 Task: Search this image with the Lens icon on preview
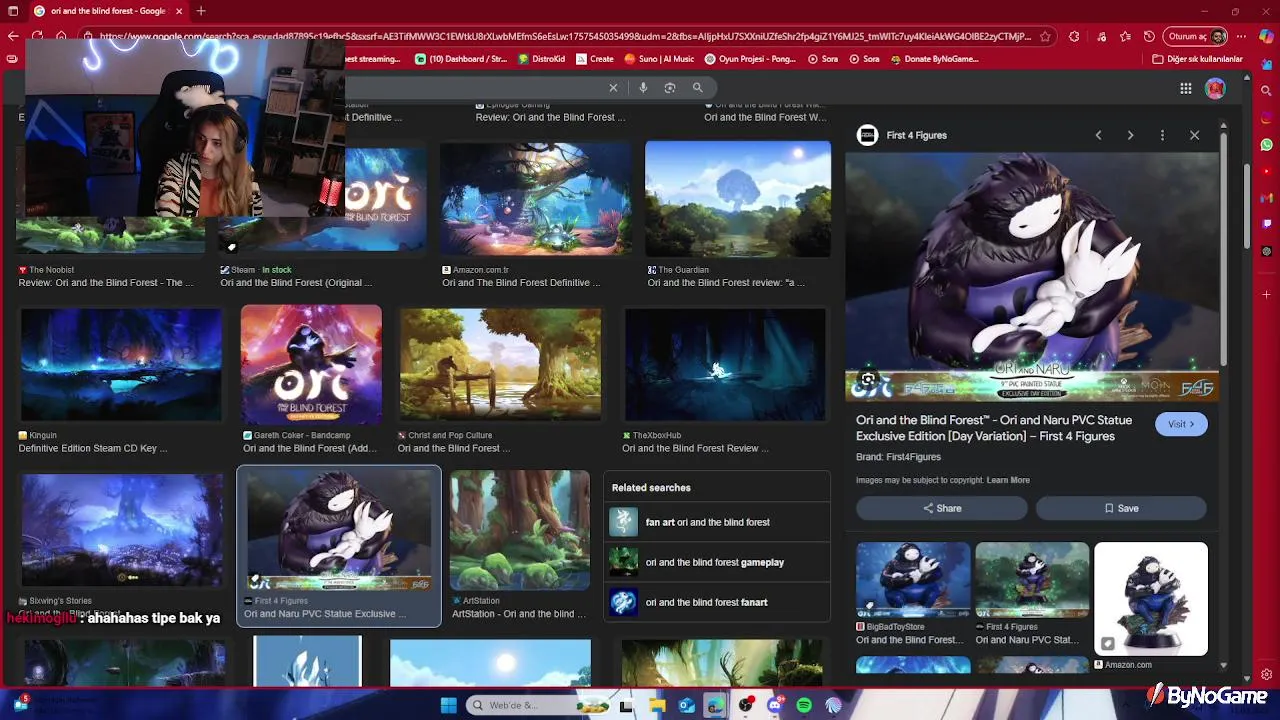(868, 380)
